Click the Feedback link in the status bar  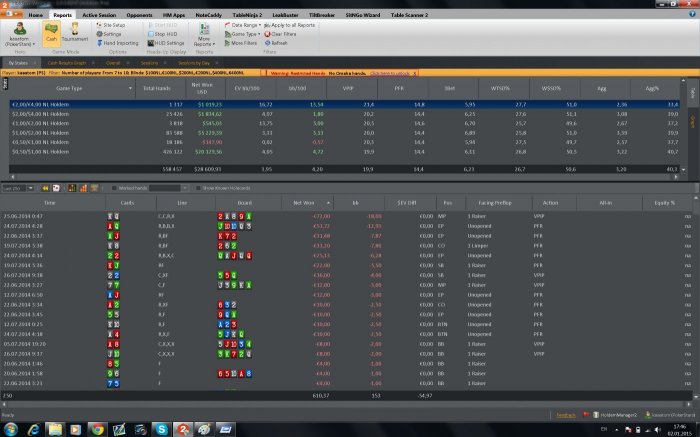click(x=566, y=415)
